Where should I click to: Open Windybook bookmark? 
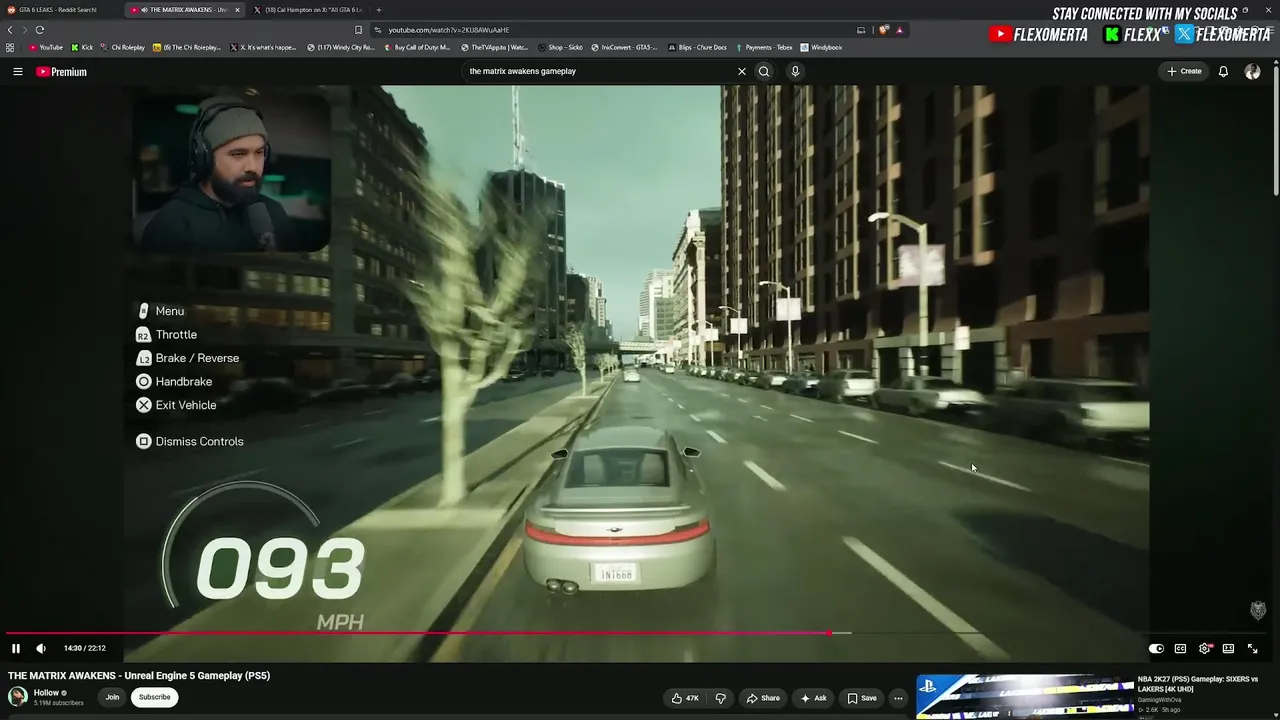tap(821, 47)
